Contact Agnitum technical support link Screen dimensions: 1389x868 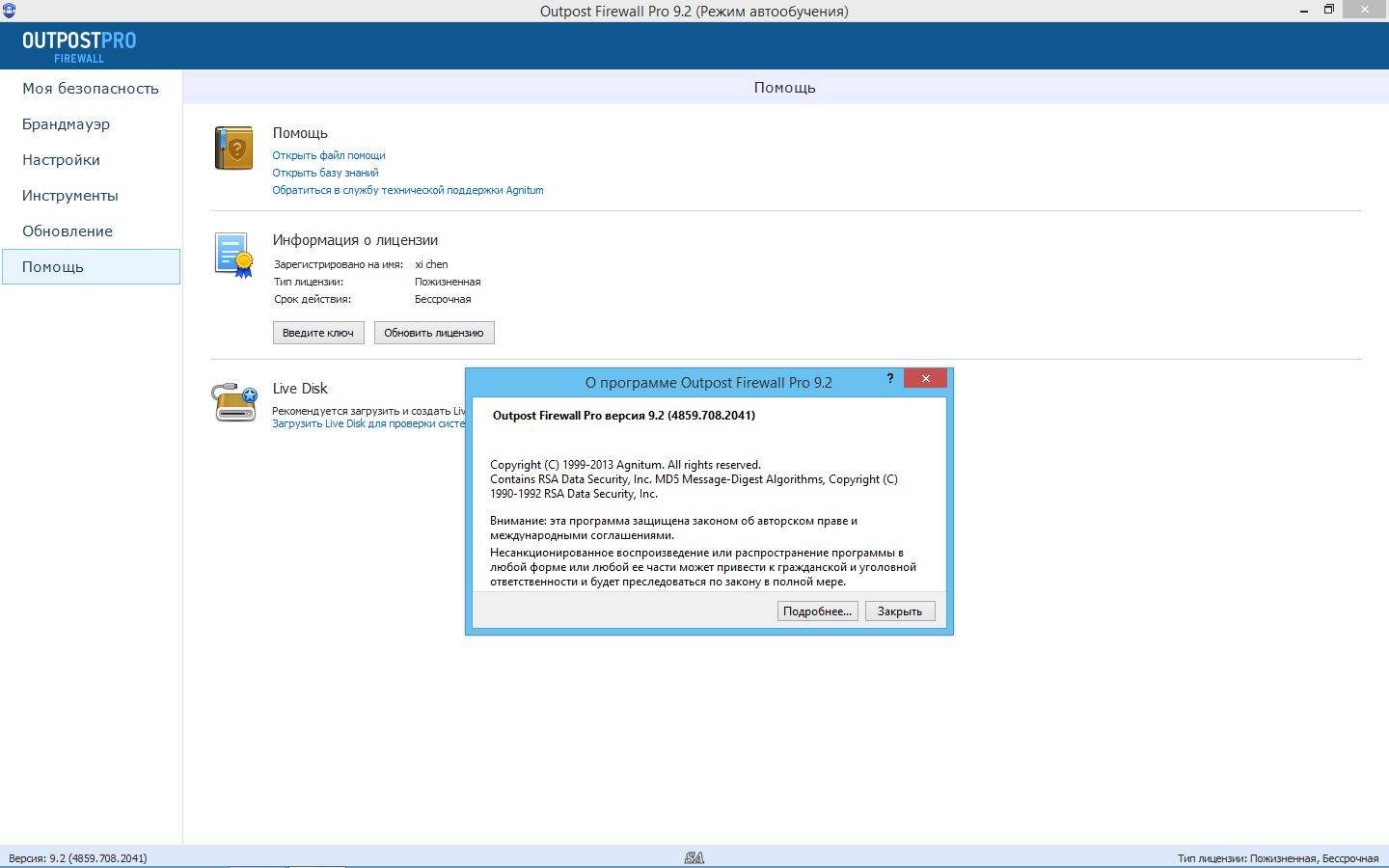408,190
